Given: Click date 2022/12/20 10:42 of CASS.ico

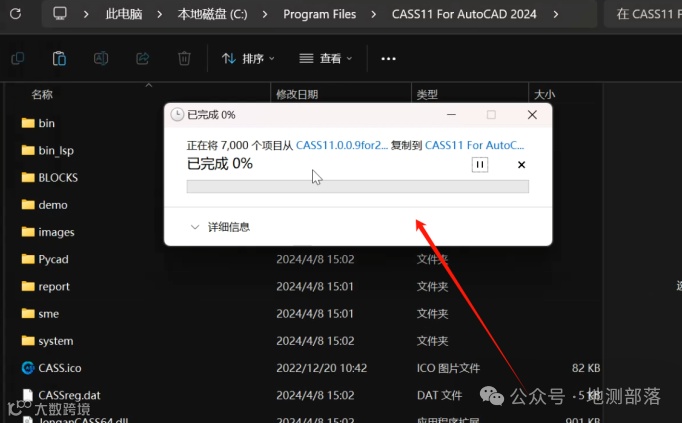Looking at the screenshot, I should coord(321,368).
